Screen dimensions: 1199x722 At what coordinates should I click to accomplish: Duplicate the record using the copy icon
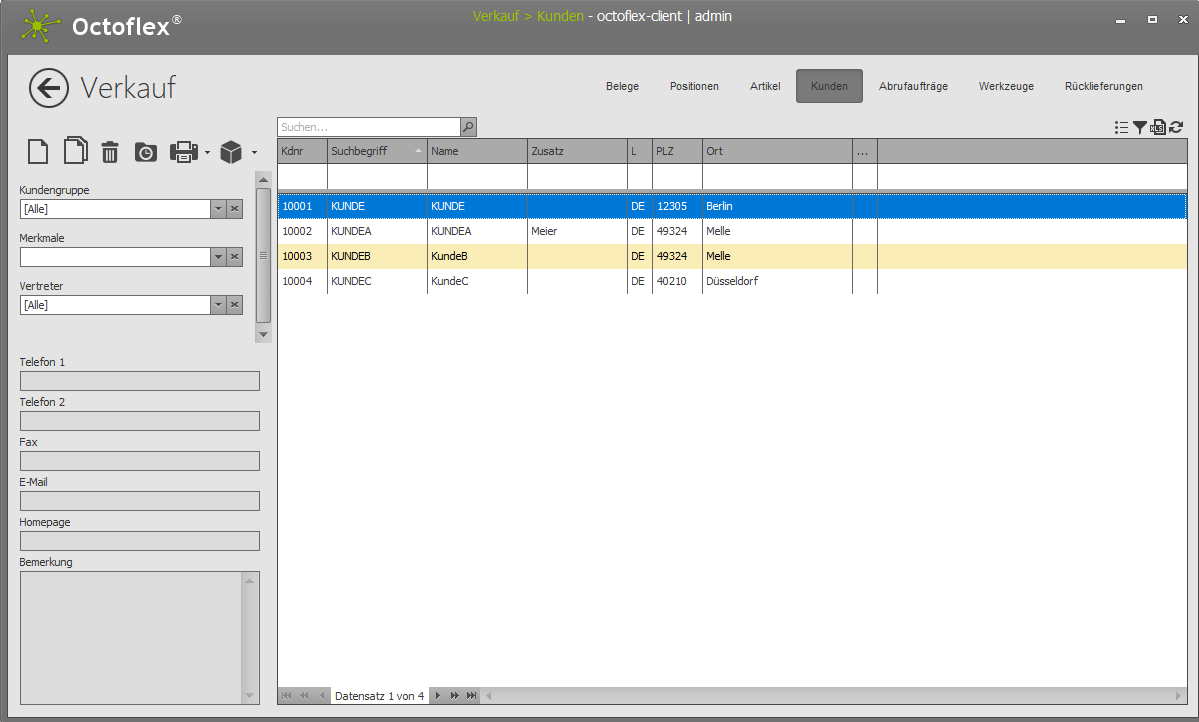tap(75, 151)
